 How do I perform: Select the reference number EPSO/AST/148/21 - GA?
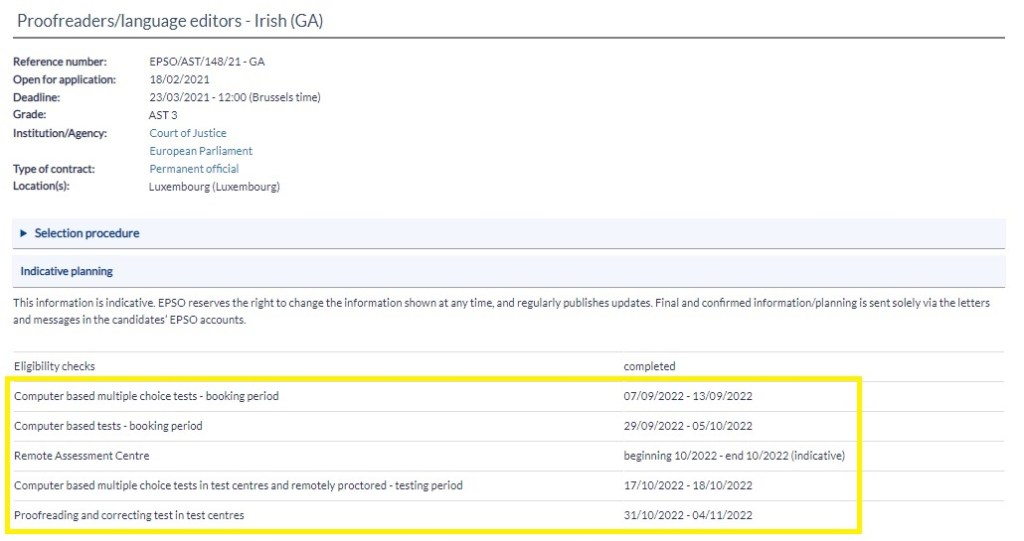tap(207, 62)
